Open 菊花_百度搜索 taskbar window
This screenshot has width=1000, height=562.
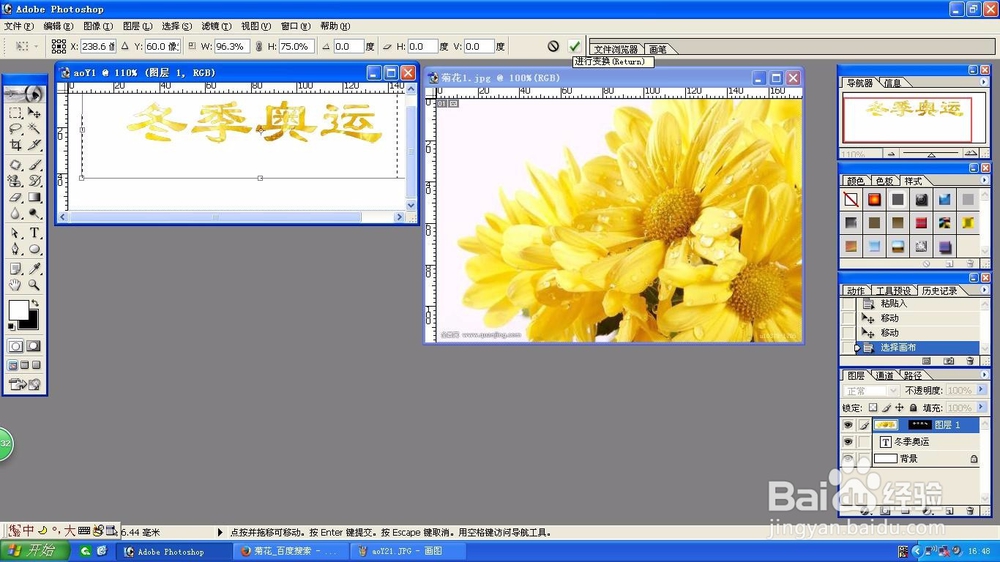tap(290, 551)
